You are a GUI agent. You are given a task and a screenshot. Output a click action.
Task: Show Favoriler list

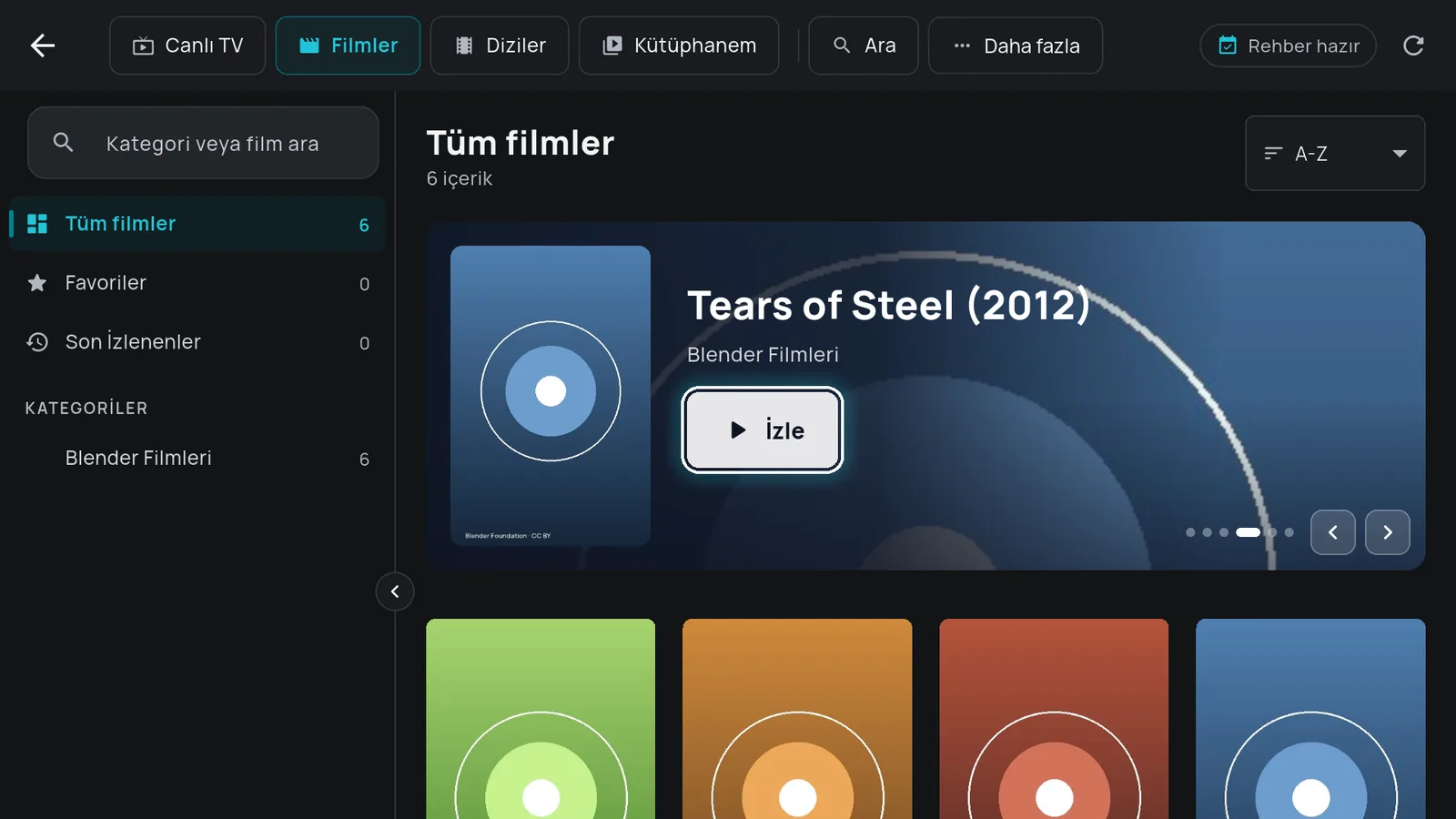[197, 283]
